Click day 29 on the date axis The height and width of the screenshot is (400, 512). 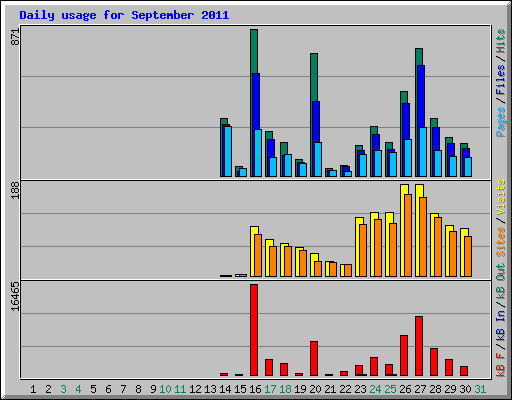(x=450, y=389)
